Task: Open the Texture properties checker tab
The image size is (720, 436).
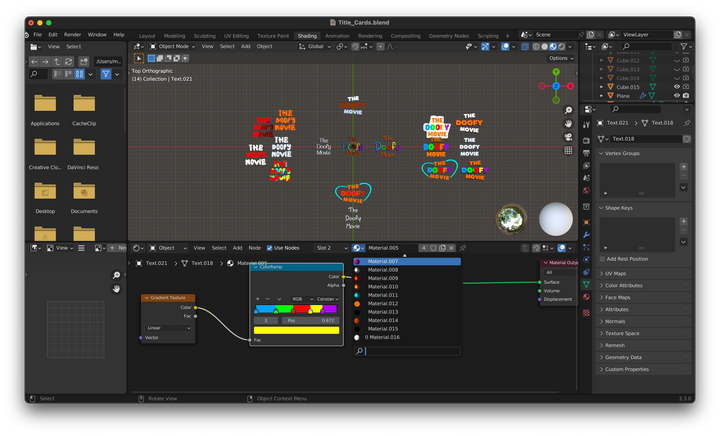Action: pos(586,313)
